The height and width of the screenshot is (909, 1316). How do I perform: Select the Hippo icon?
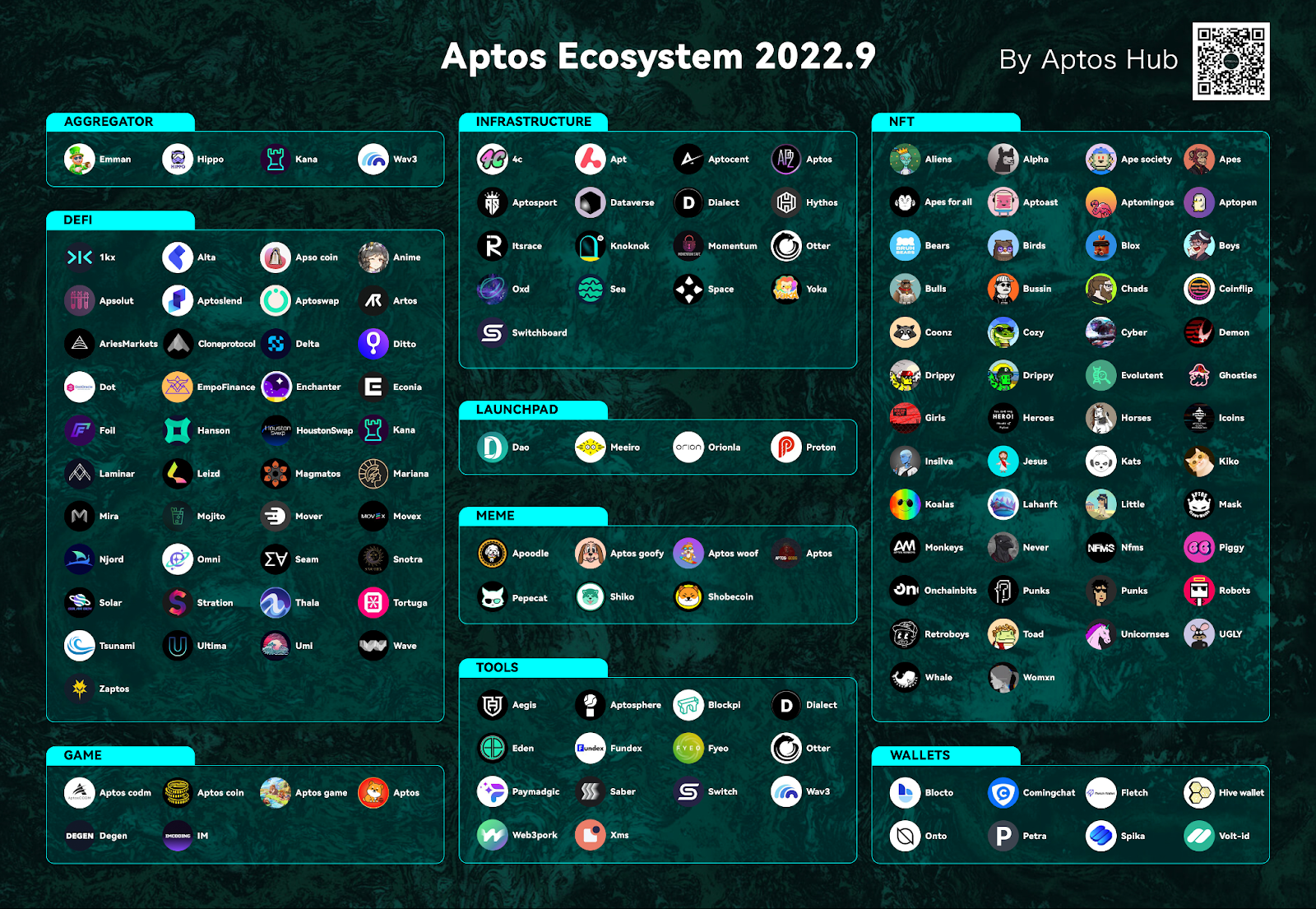point(178,160)
